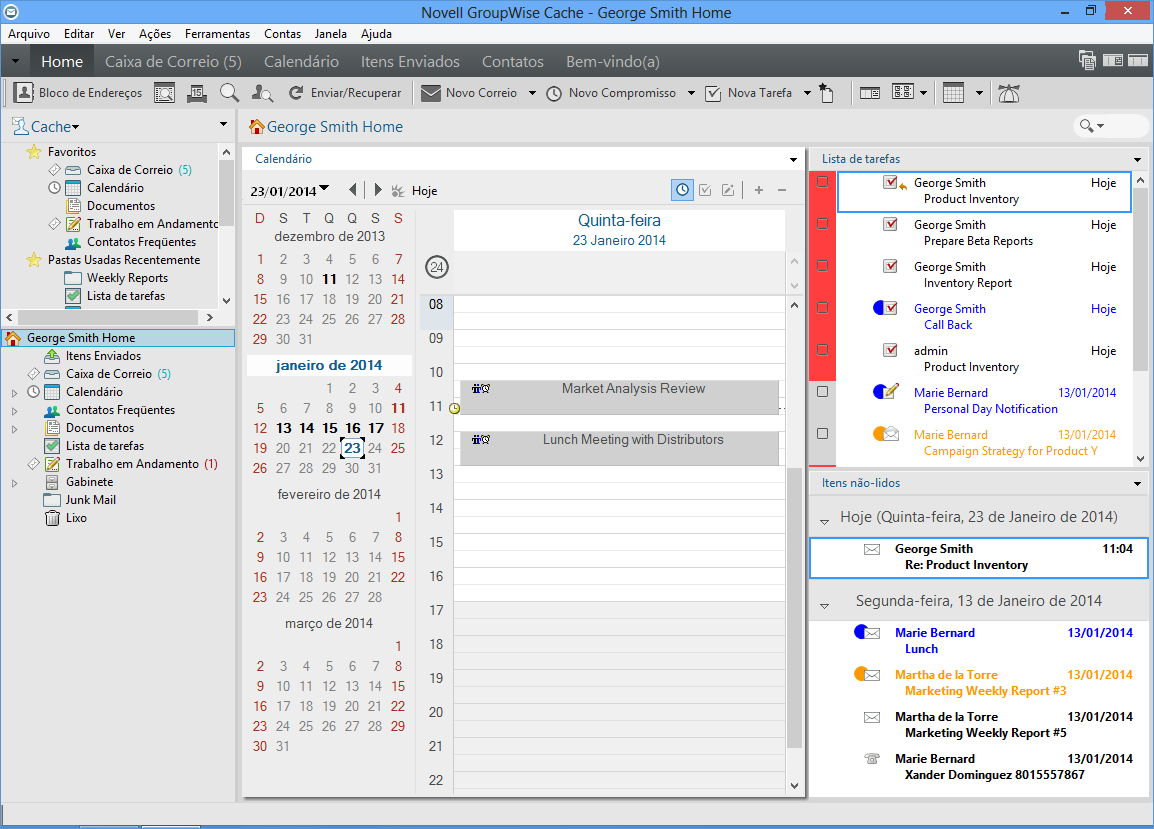Viewport: 1154px width, 829px height.
Task: Click the proxy users icon in top-right nav bar
Action: (x=1087, y=60)
